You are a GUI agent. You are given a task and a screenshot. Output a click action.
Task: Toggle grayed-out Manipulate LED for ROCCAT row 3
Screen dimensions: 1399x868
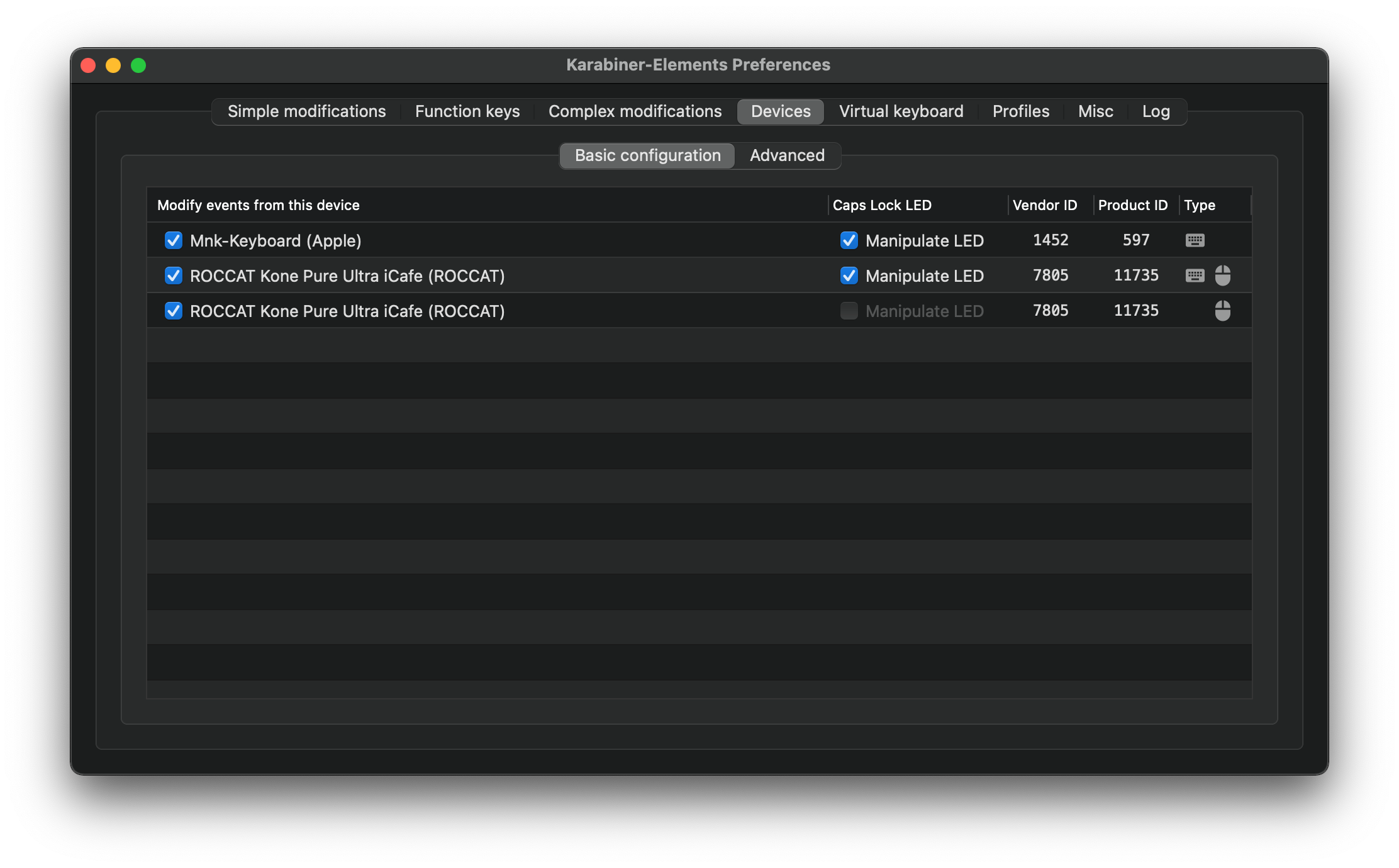pyautogui.click(x=849, y=311)
